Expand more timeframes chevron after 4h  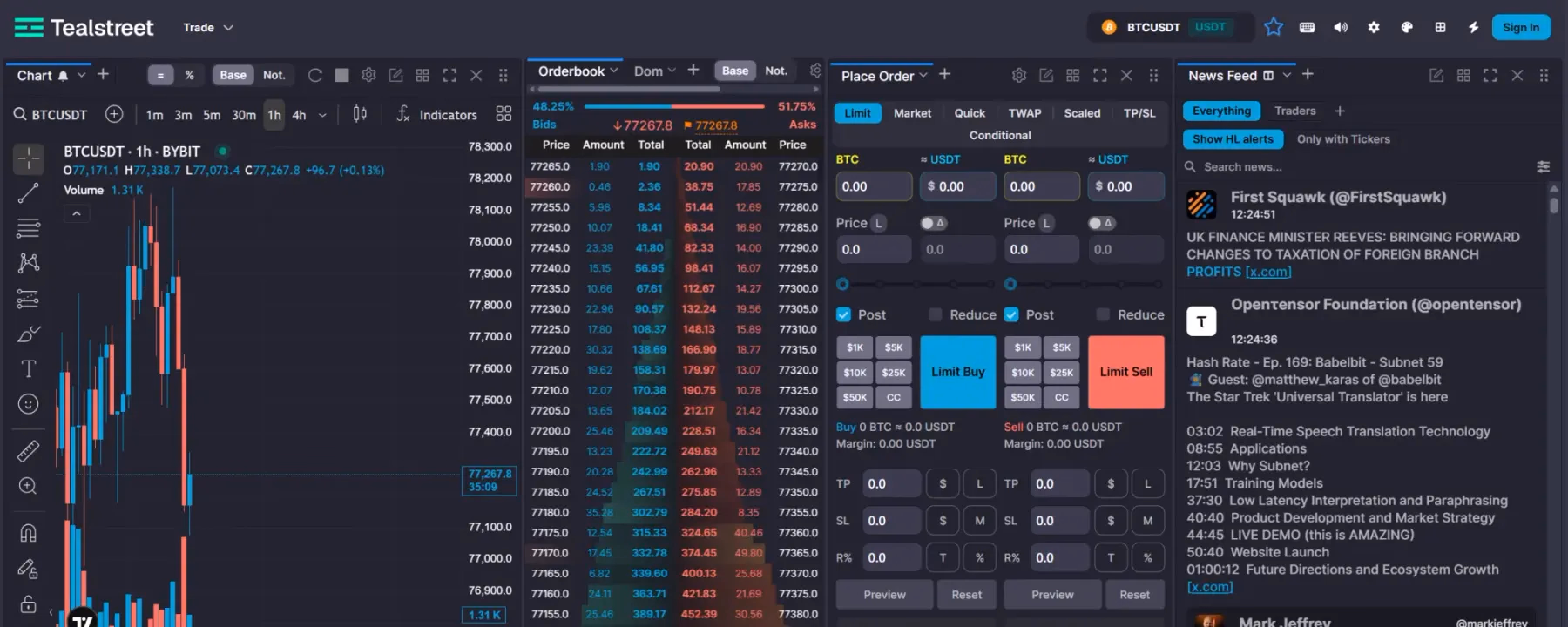tap(322, 115)
